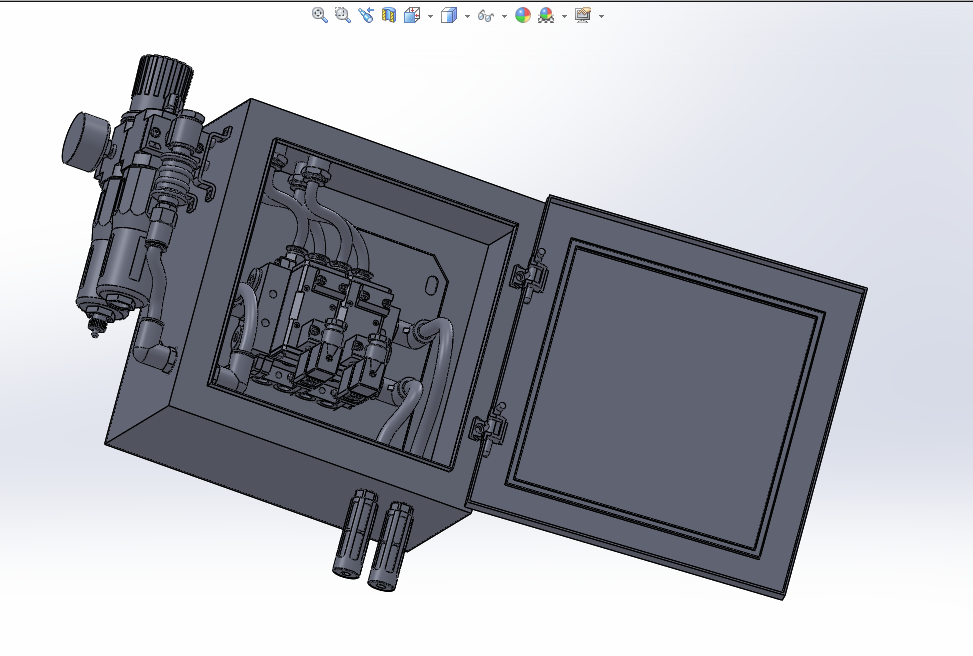This screenshot has height=656, width=973.
Task: Select the knurled knob atop the regulator
Action: coord(165,76)
